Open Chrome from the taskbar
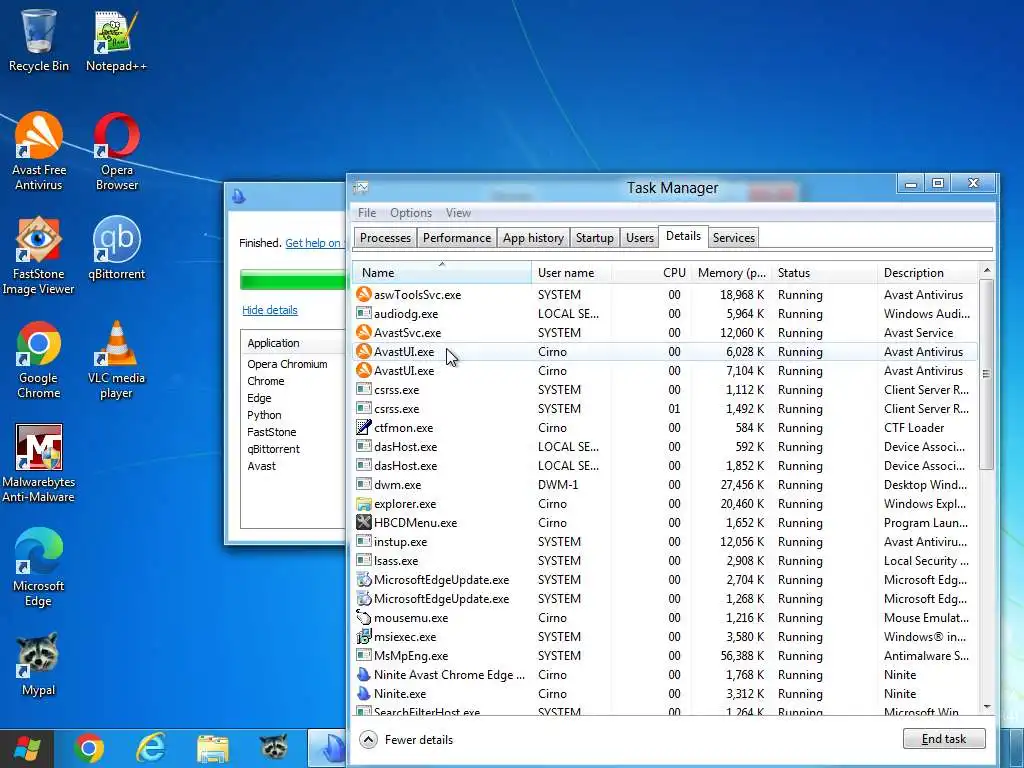The image size is (1024, 768). pyautogui.click(x=89, y=748)
